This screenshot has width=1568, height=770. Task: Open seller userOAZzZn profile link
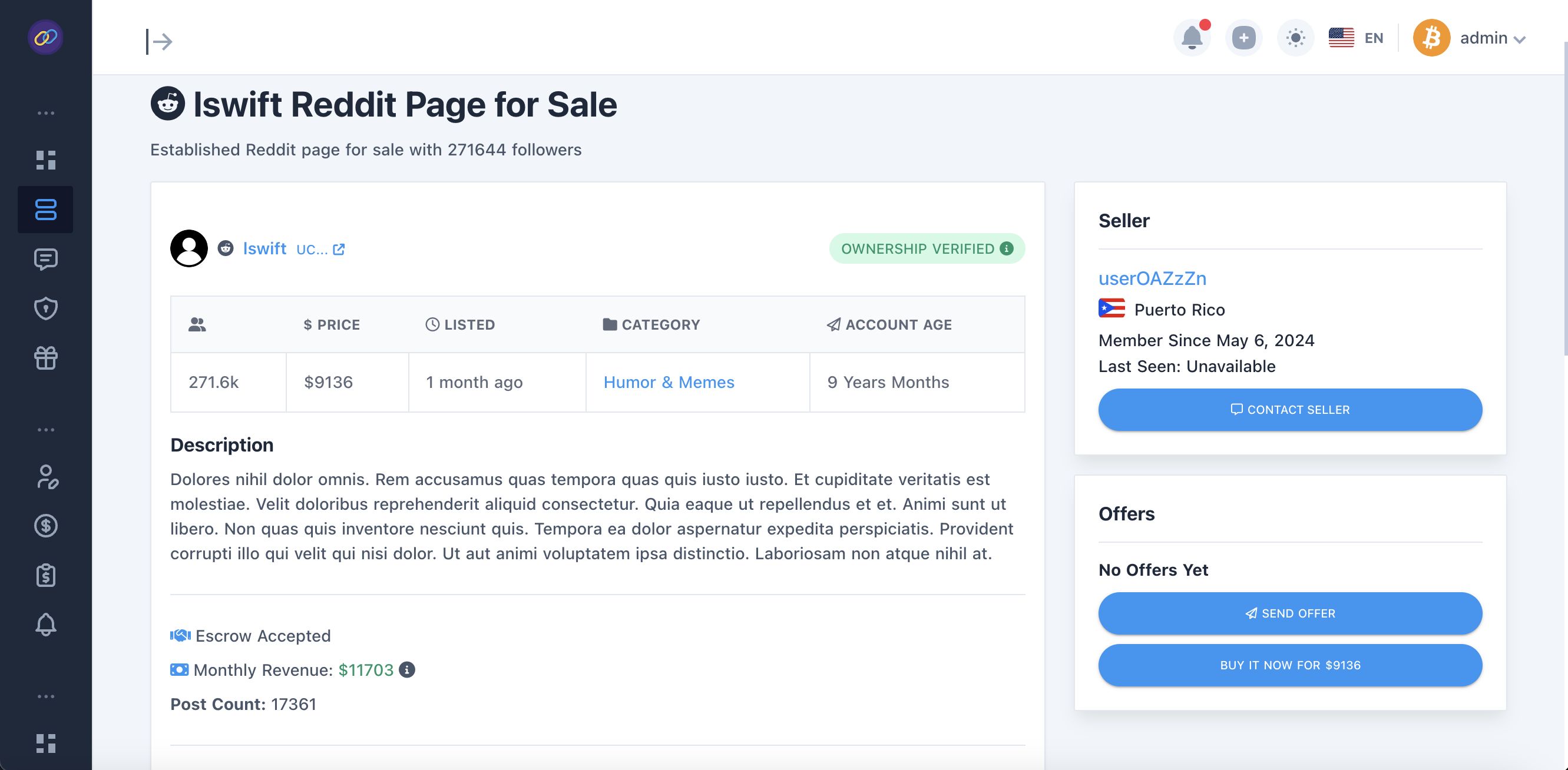pyautogui.click(x=1152, y=278)
